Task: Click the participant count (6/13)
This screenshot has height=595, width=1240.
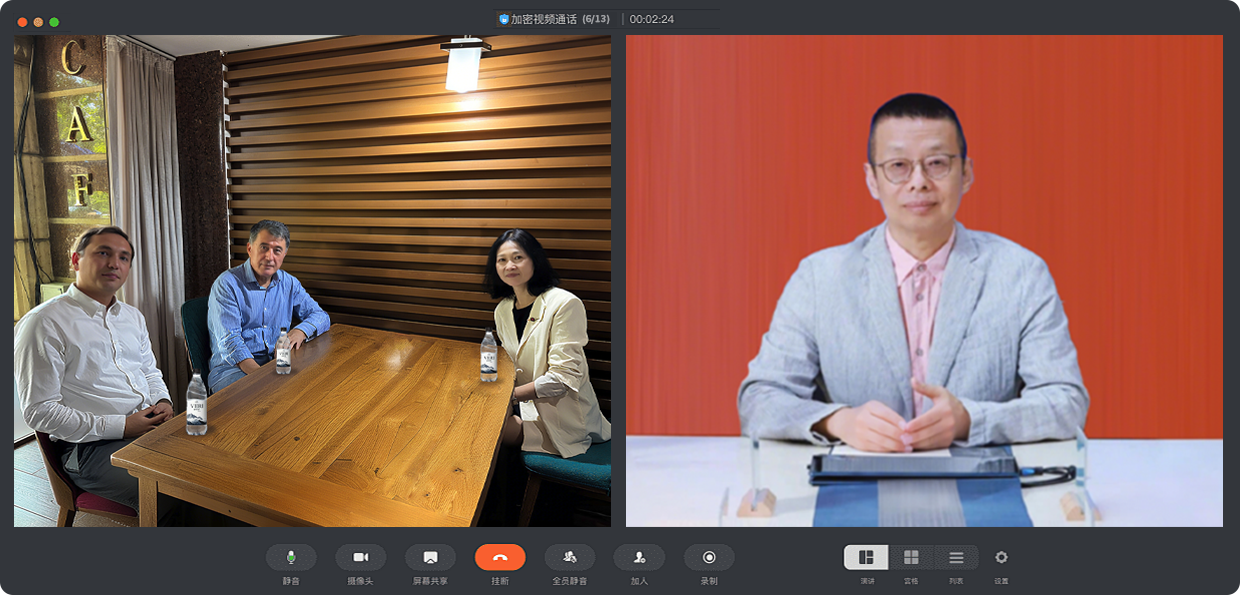Action: tap(596, 19)
